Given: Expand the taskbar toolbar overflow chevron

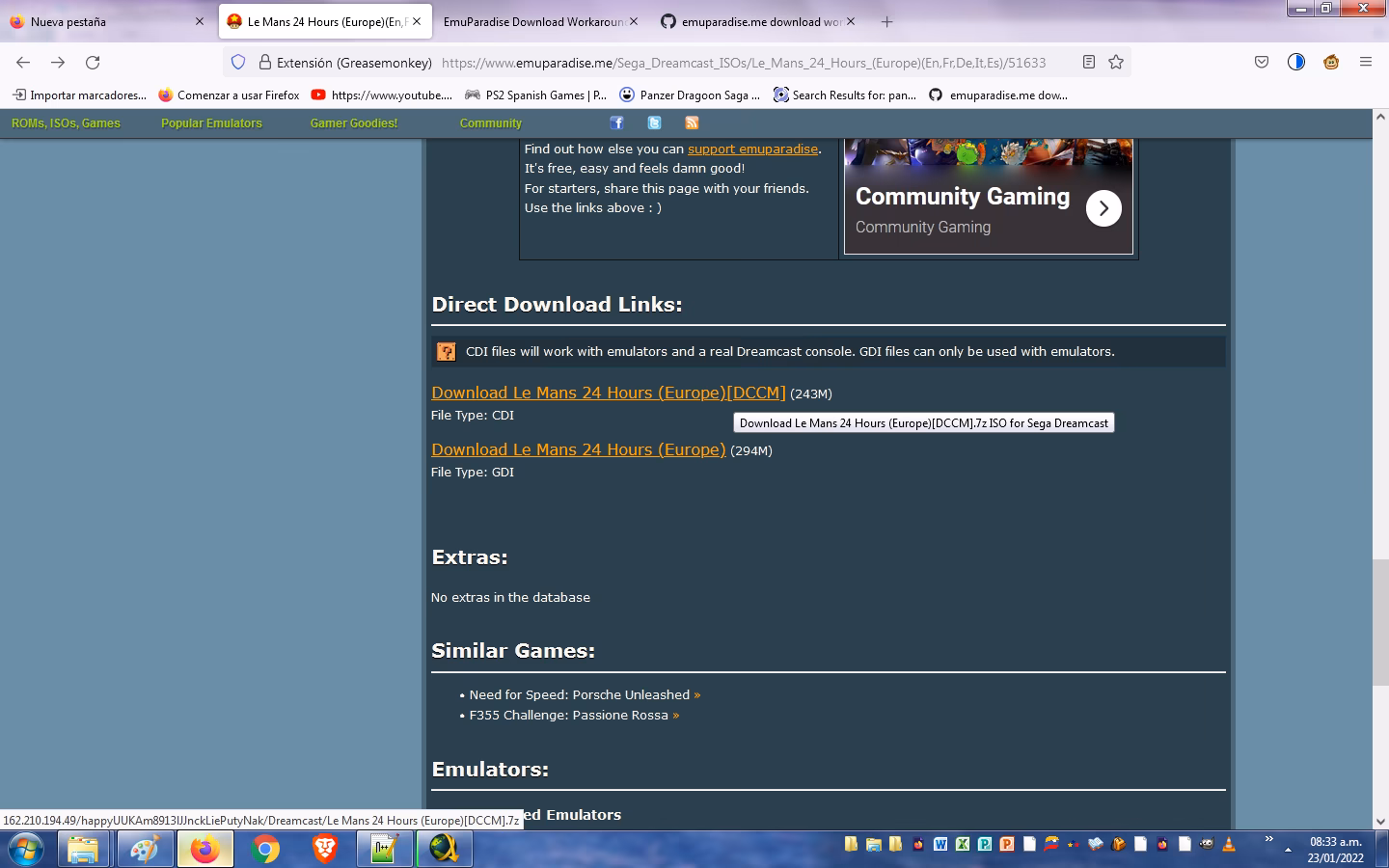Looking at the screenshot, I should (1268, 839).
